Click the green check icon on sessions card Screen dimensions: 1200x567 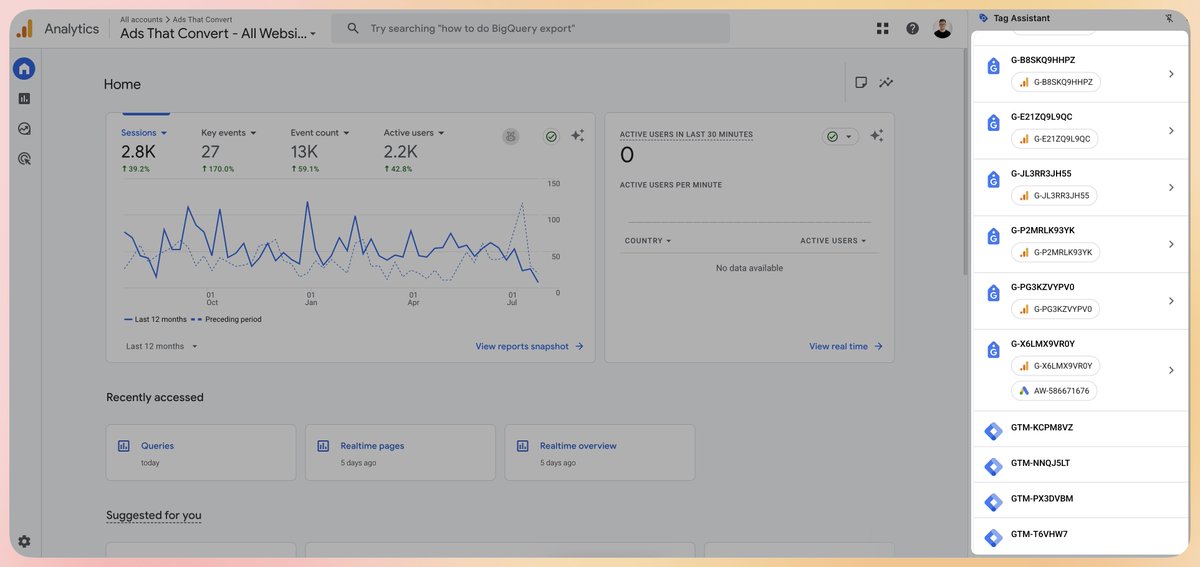[x=551, y=136]
